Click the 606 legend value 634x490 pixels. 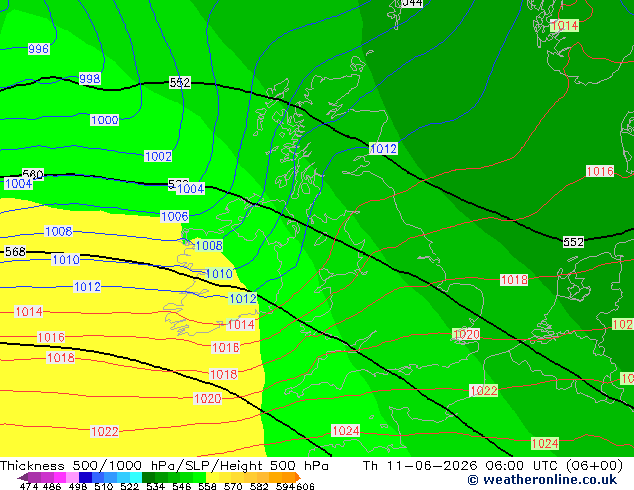(x=305, y=486)
